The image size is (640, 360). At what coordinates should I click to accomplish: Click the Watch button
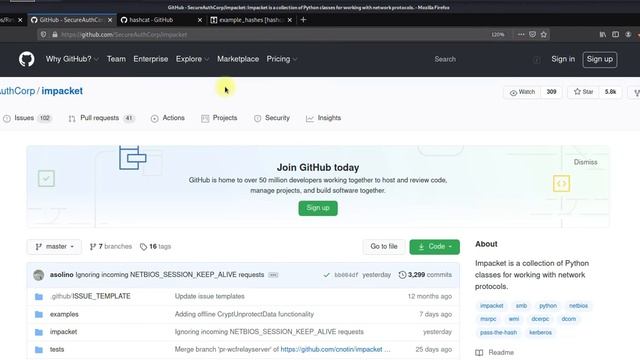tap(522, 92)
